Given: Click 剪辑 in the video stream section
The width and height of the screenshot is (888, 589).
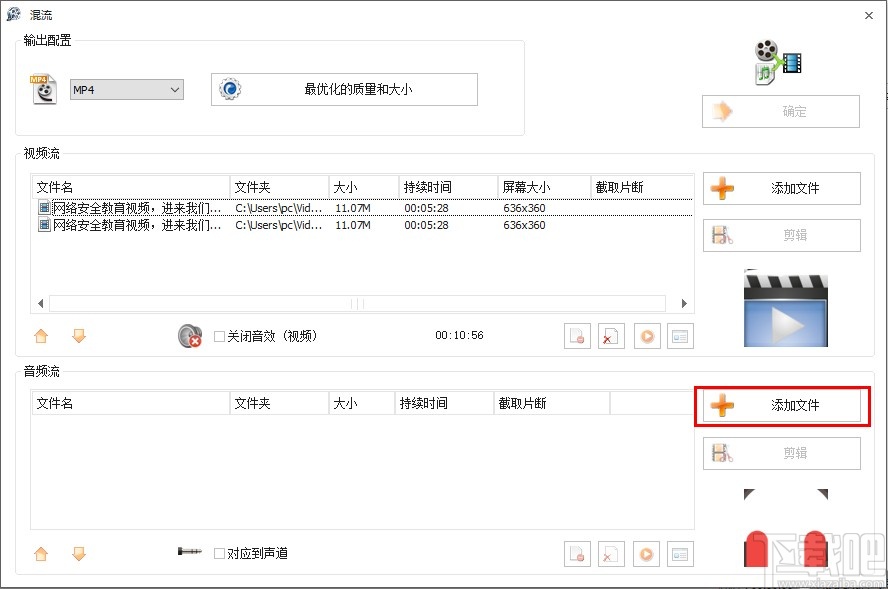Looking at the screenshot, I should click(782, 235).
